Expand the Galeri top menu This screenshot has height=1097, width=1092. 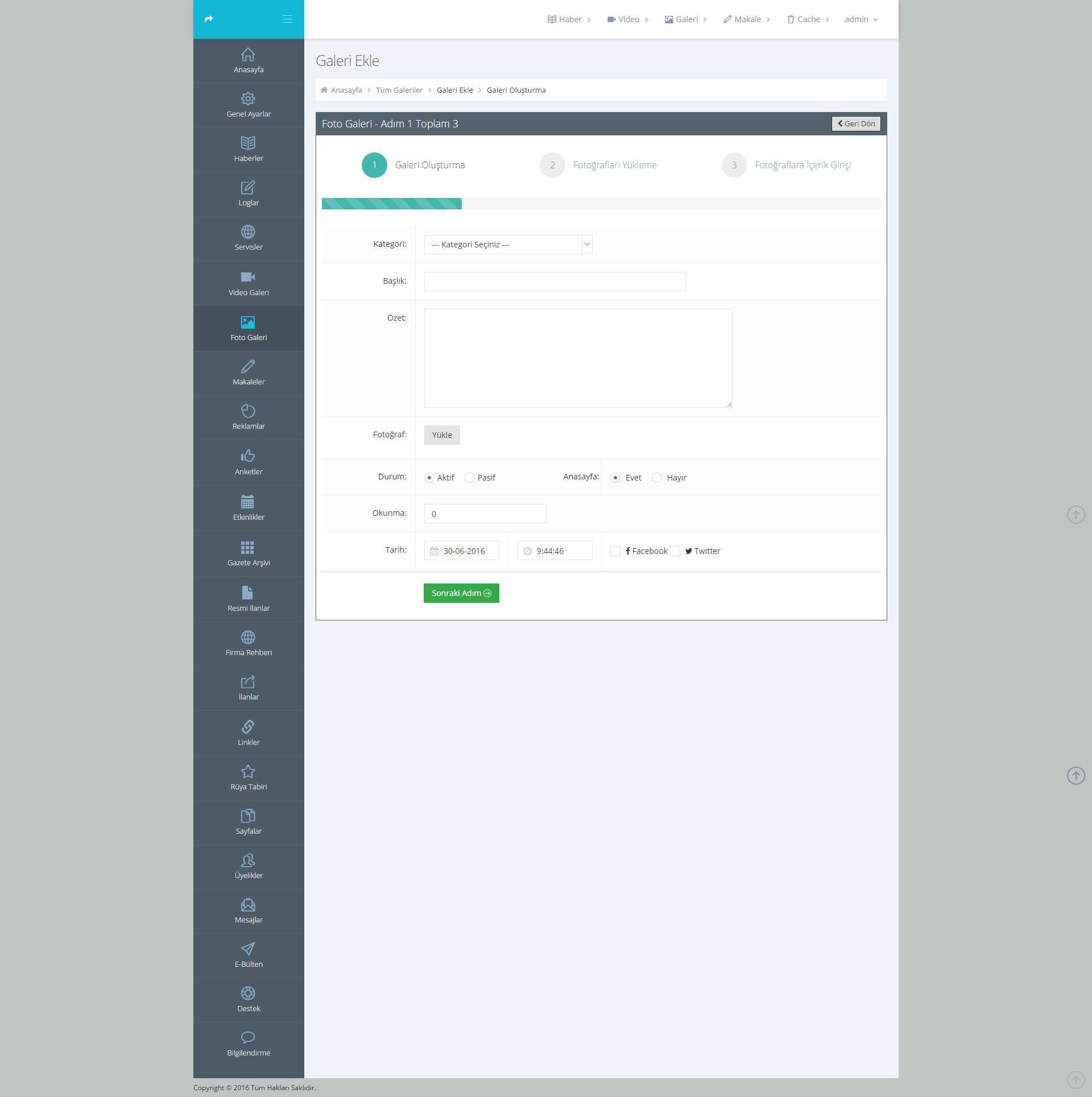point(686,19)
